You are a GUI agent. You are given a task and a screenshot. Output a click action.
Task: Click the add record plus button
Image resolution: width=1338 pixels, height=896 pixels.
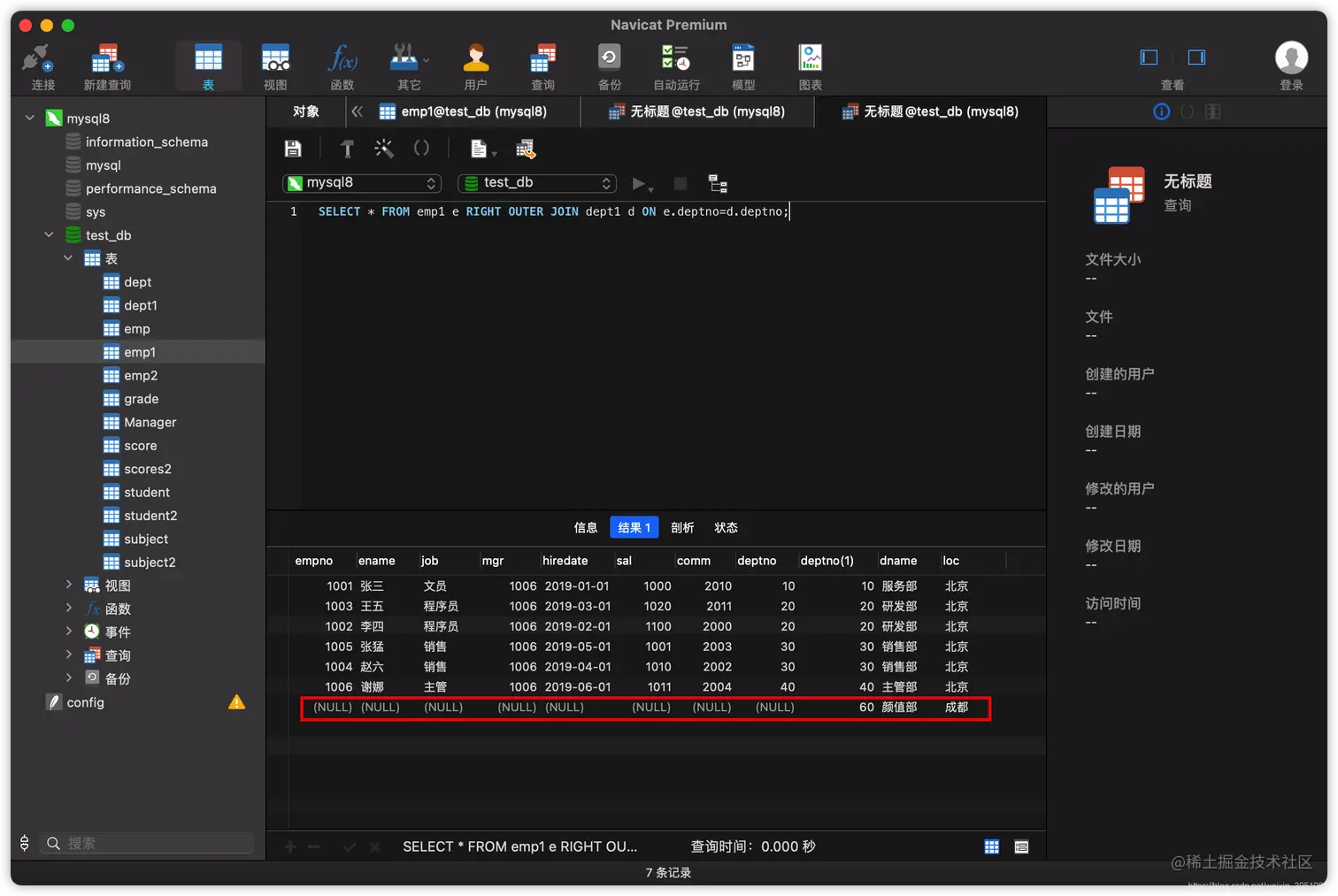(290, 846)
